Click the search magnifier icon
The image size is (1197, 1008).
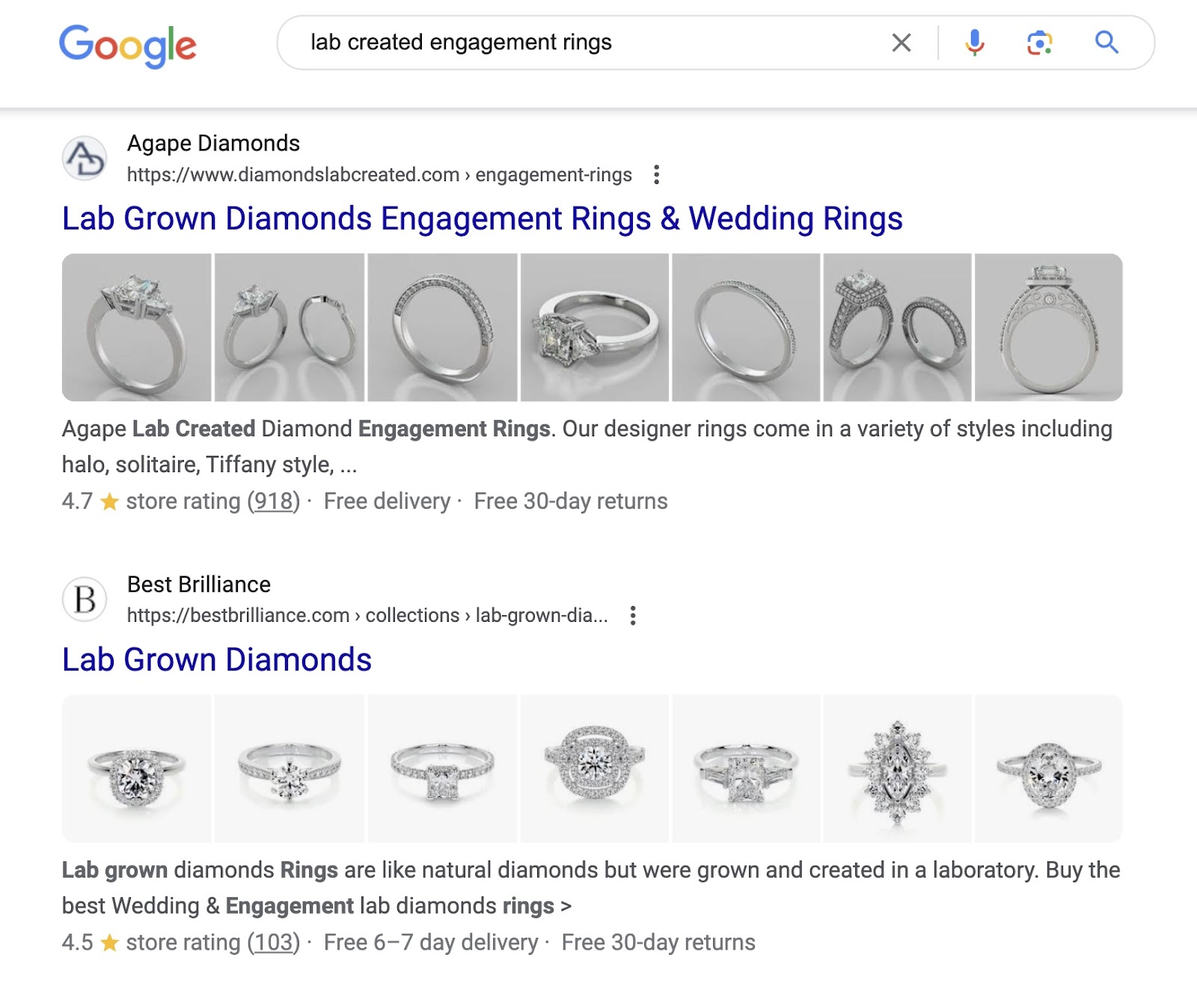(1106, 43)
